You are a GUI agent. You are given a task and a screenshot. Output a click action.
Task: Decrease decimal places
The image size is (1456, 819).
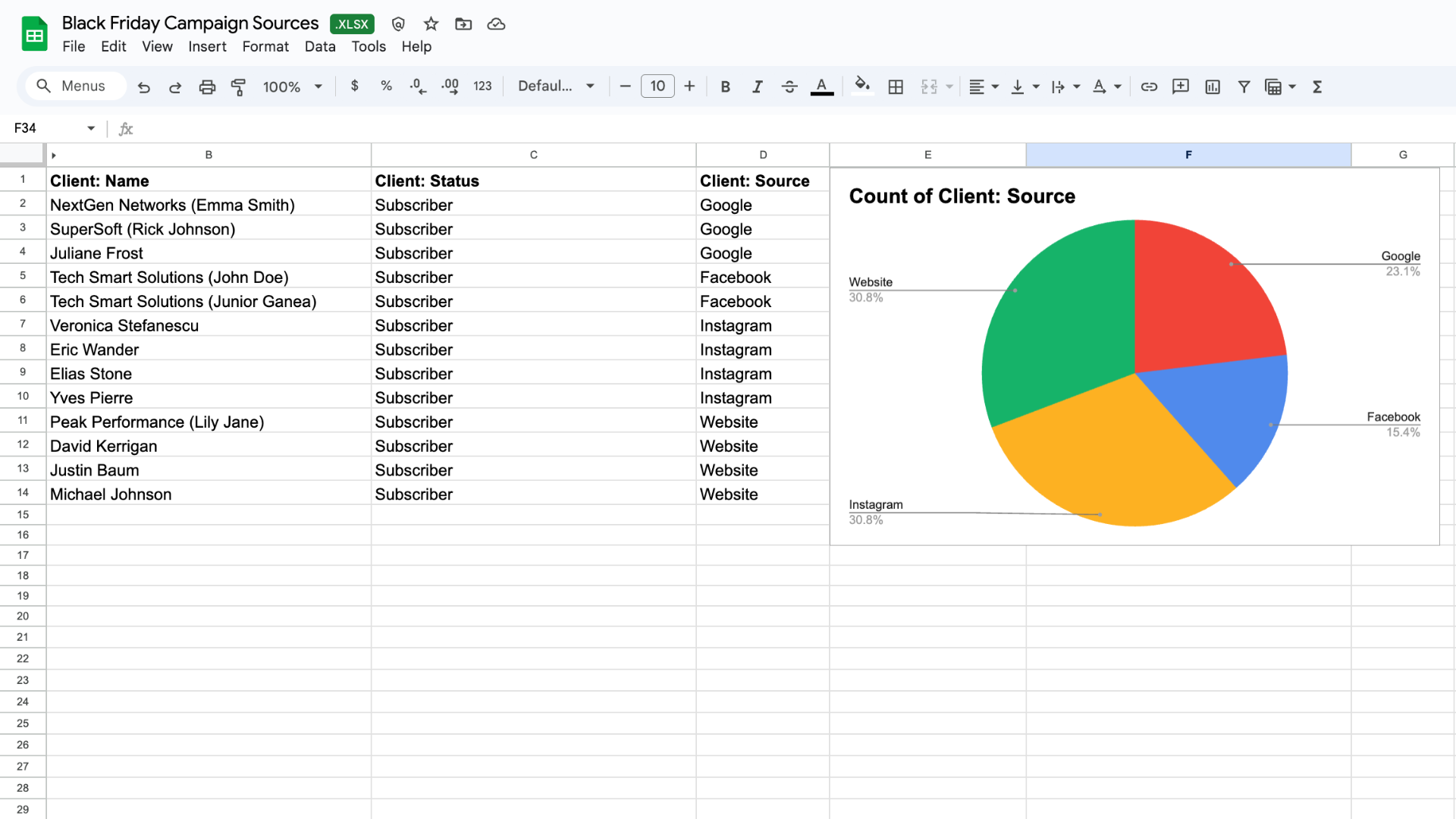[x=417, y=86]
